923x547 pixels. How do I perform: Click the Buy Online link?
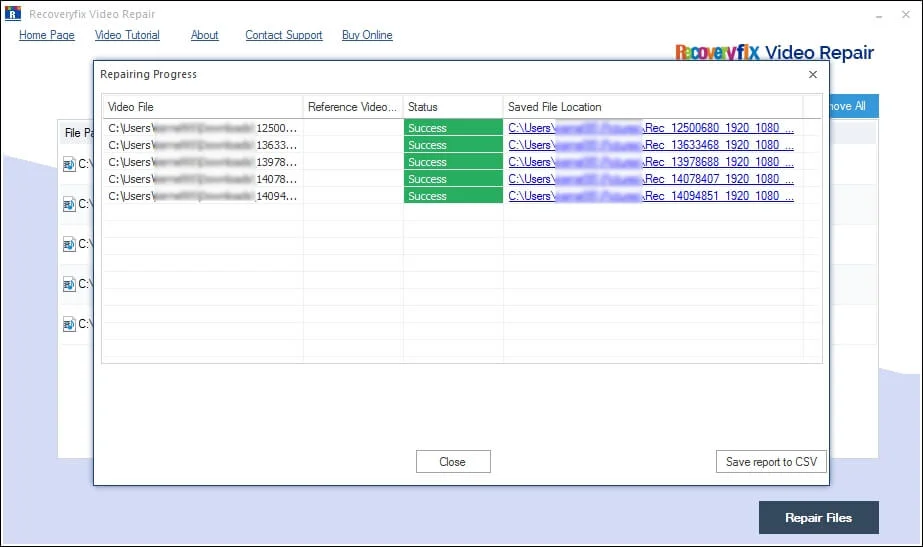[x=367, y=35]
